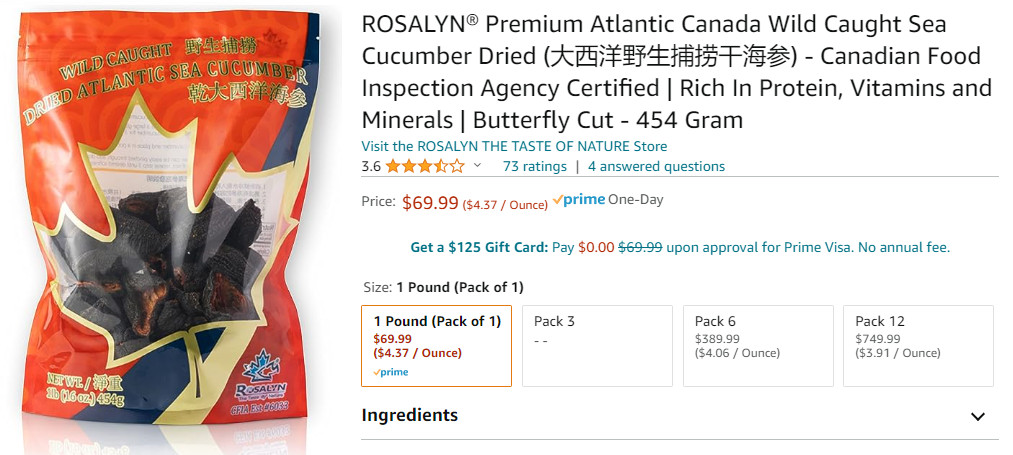1013x455 pixels.
Task: Choose the Pack 6 size option
Action: click(x=758, y=345)
